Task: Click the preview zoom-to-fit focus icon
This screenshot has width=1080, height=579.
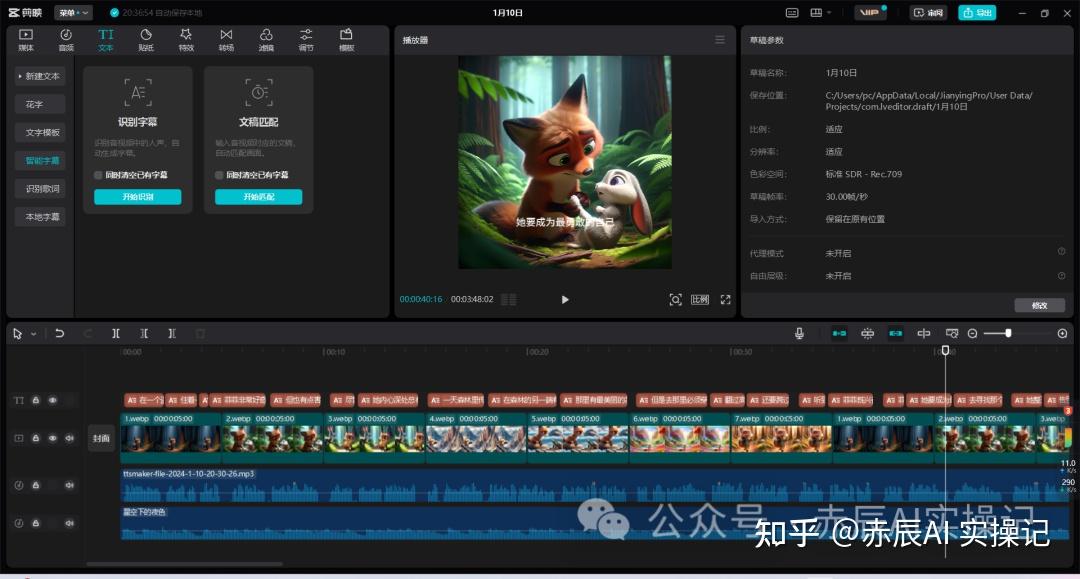Action: click(x=675, y=299)
